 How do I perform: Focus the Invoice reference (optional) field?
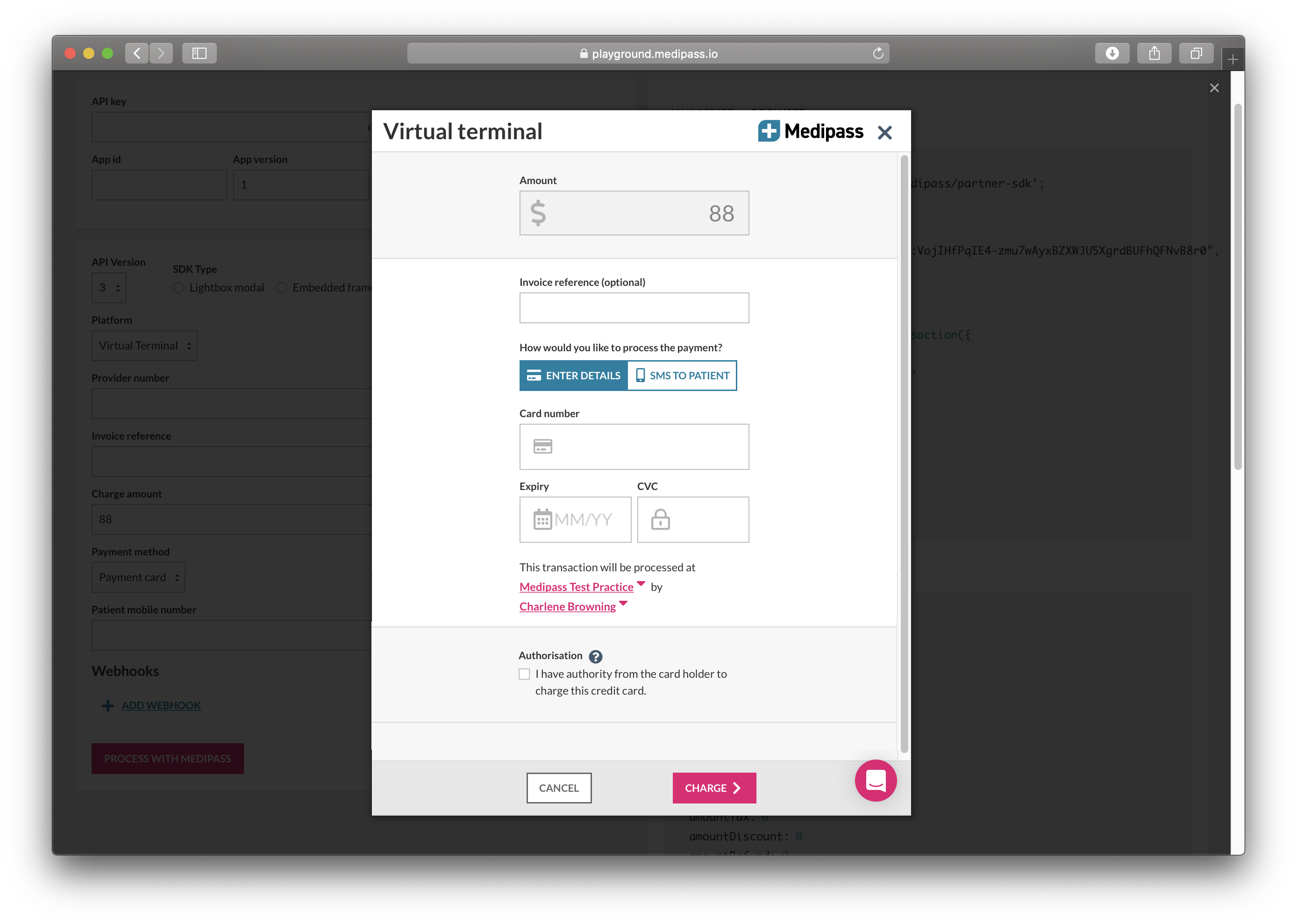pos(634,308)
